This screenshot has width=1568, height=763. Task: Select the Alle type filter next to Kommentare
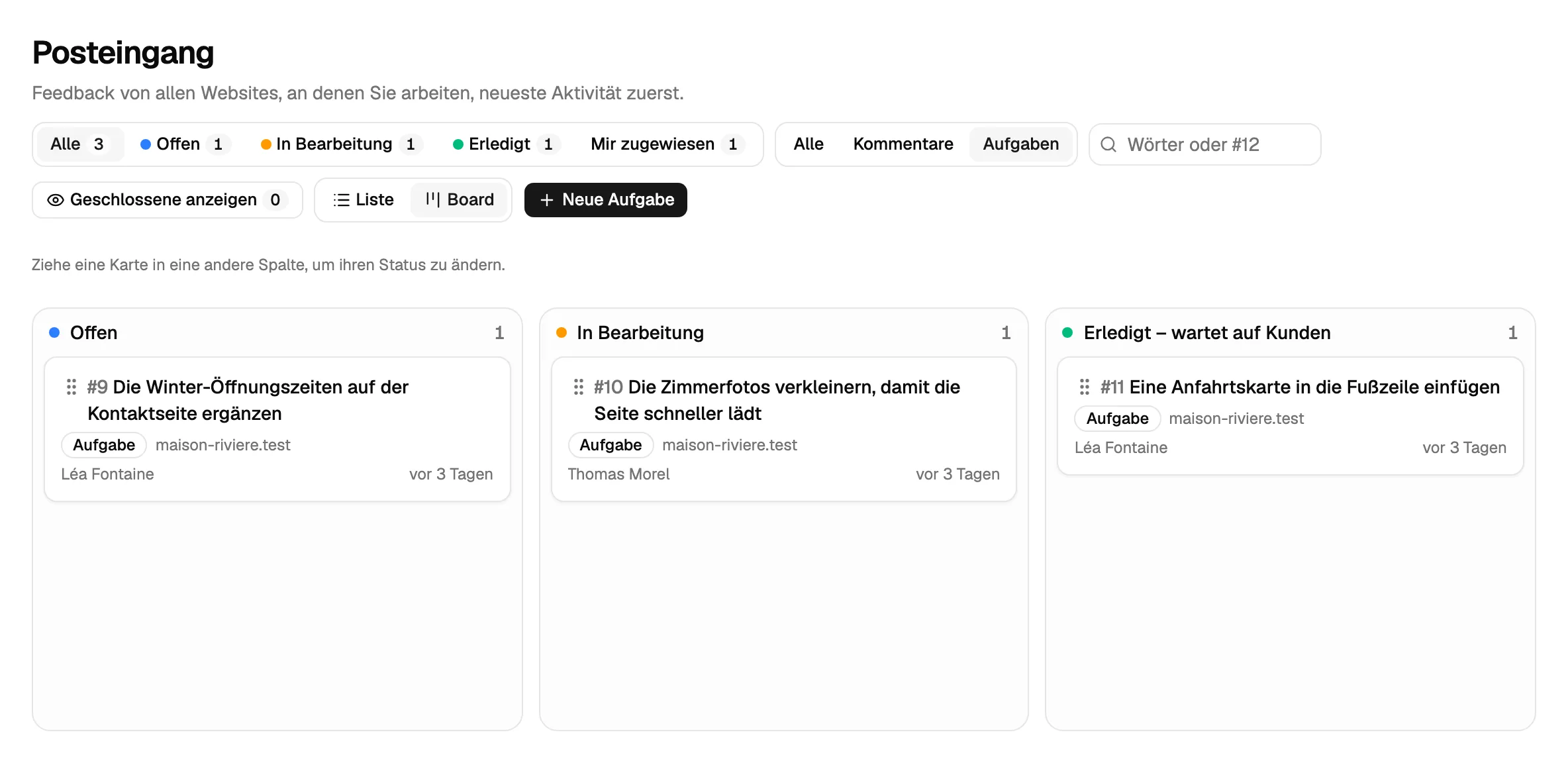808,144
